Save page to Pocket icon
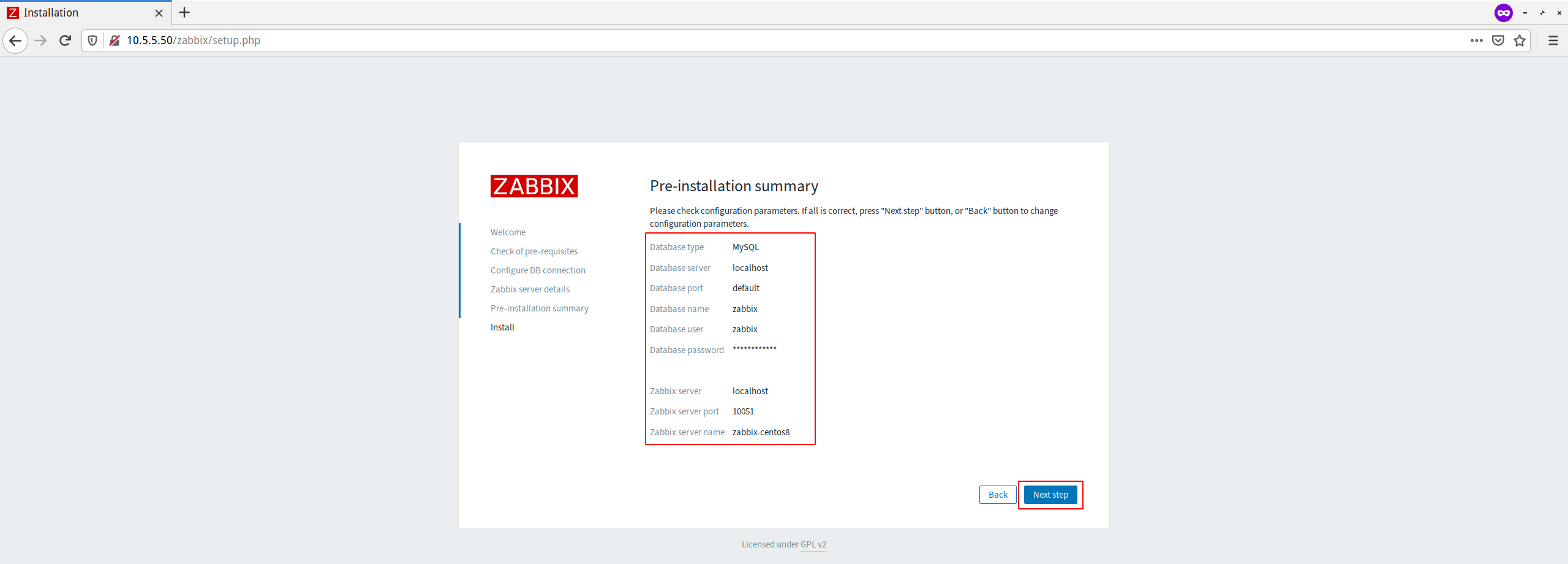The width and height of the screenshot is (1568, 564). click(1498, 40)
